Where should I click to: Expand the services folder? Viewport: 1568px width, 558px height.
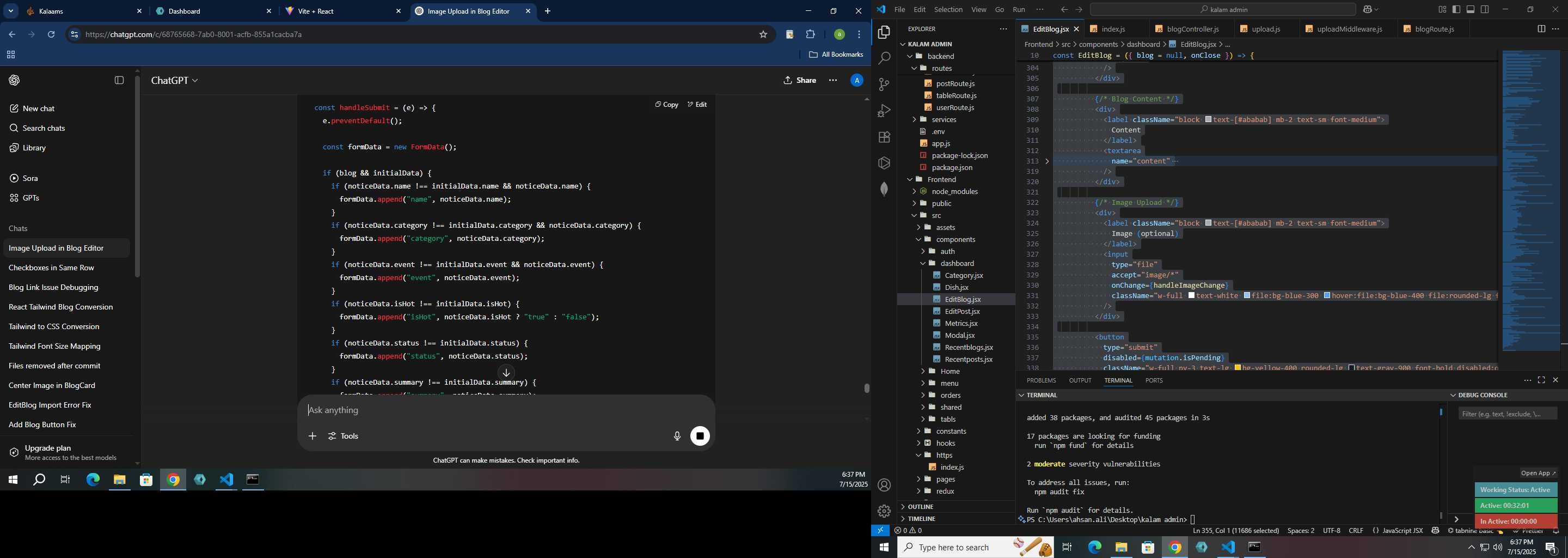coord(914,119)
